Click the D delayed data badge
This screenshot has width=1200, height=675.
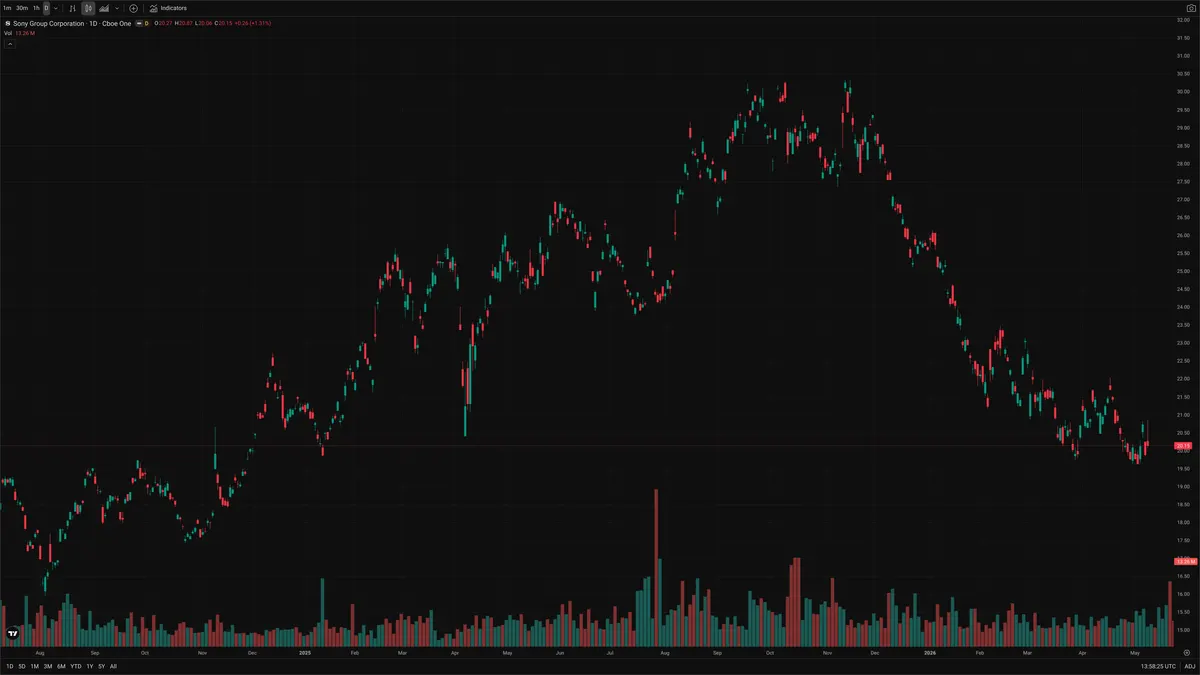coord(146,23)
